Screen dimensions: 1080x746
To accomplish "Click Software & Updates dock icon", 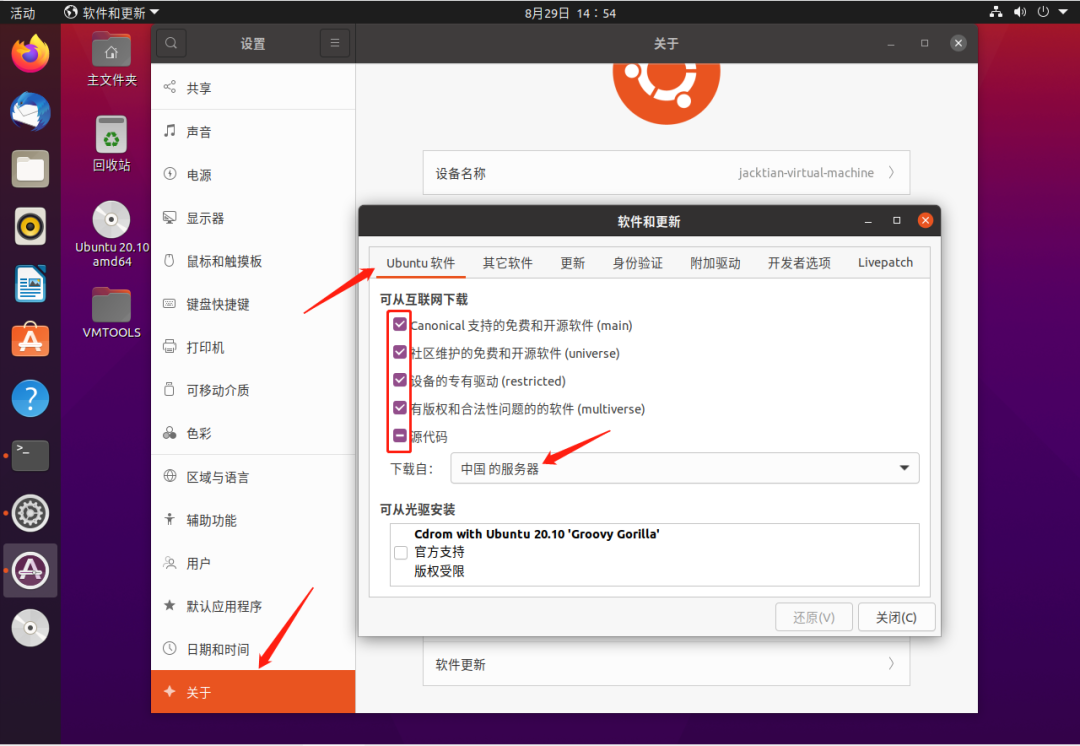I will point(30,570).
